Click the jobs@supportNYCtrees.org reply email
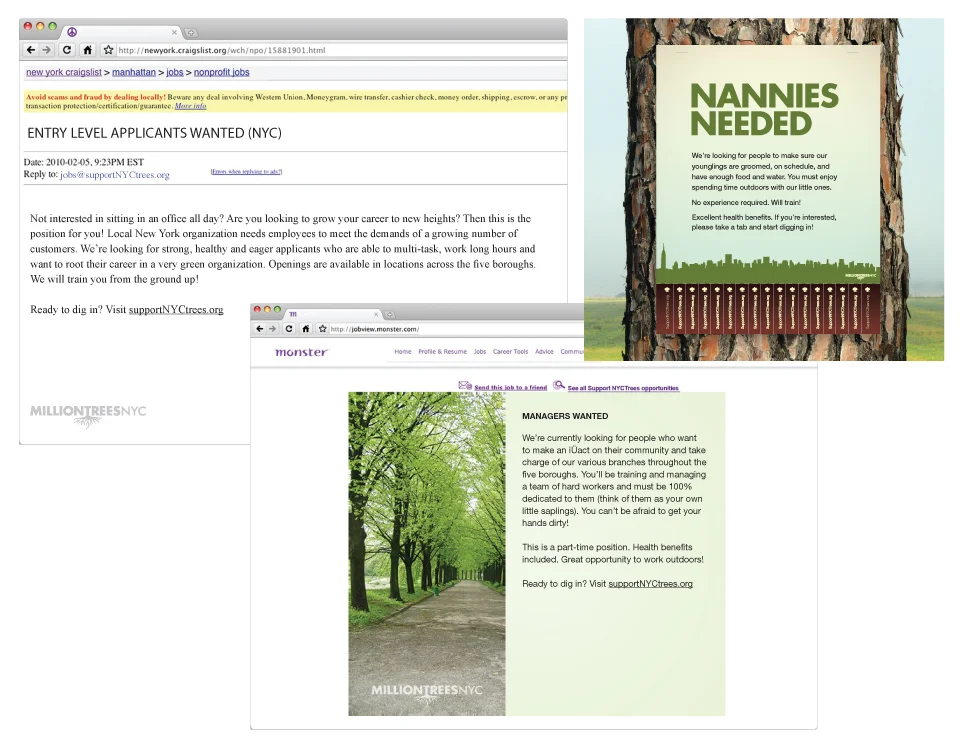 pos(115,175)
